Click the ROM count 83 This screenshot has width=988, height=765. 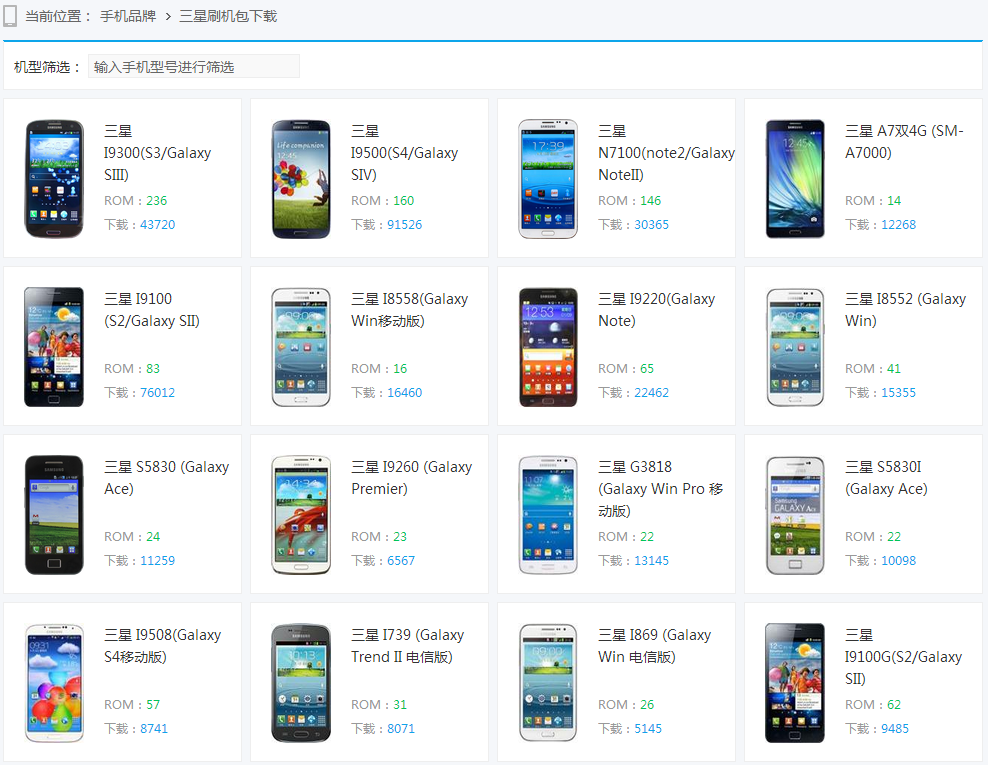(153, 369)
